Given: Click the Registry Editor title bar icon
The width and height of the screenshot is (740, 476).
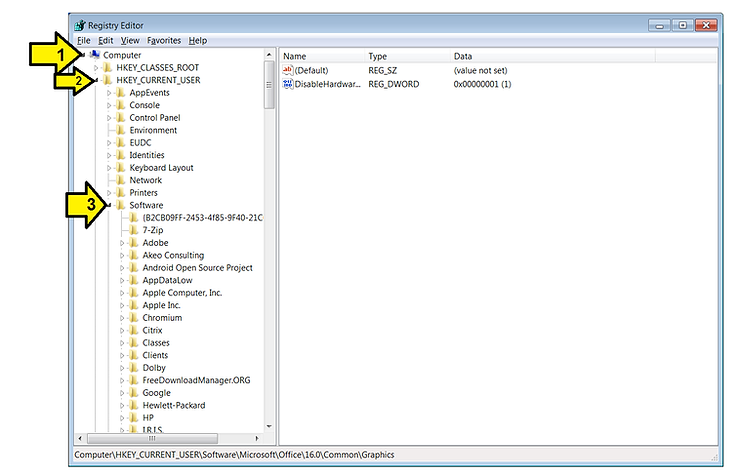Looking at the screenshot, I should 80,25.
